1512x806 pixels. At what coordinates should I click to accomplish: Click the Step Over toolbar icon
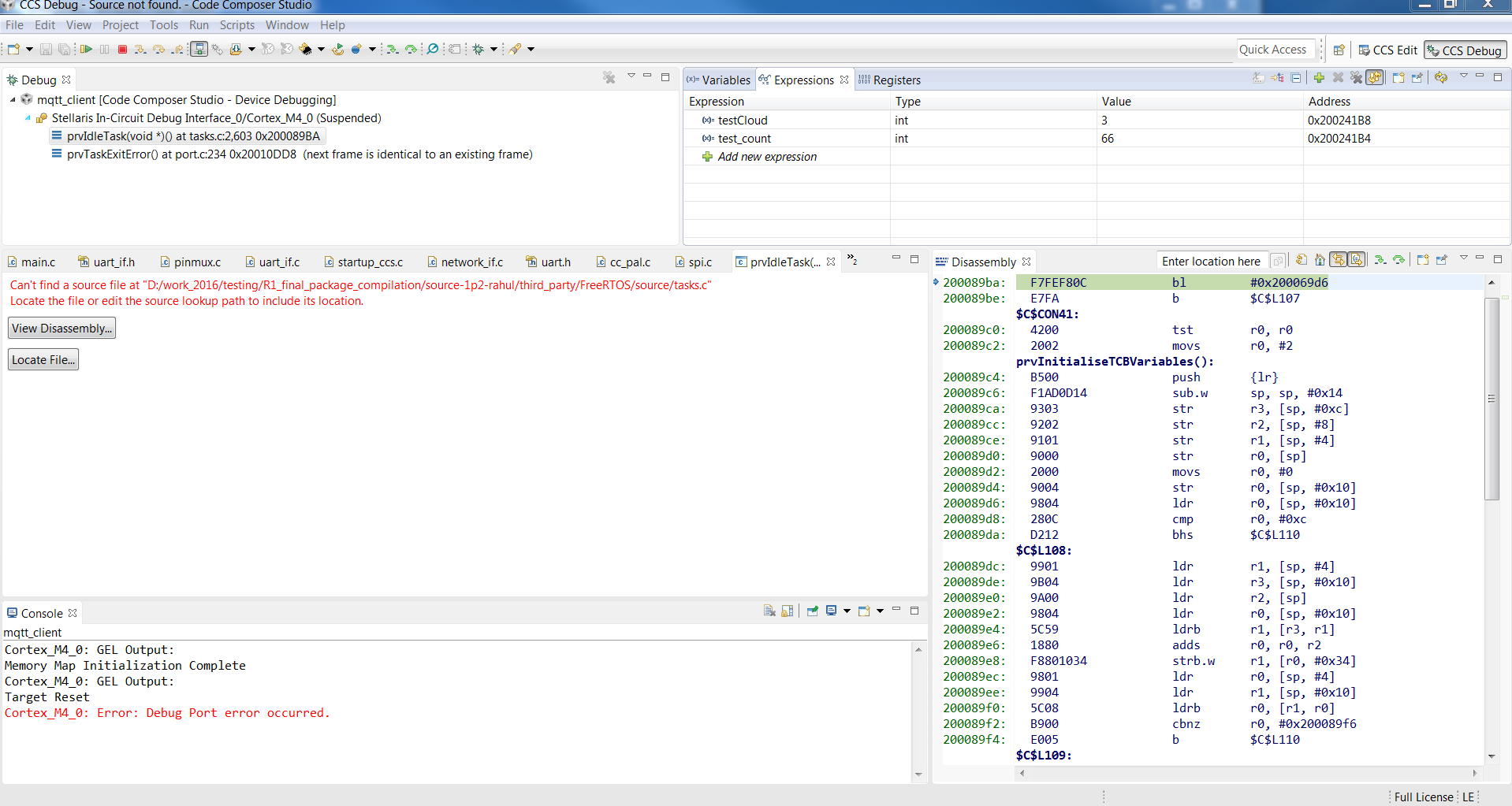pyautogui.click(x=159, y=50)
